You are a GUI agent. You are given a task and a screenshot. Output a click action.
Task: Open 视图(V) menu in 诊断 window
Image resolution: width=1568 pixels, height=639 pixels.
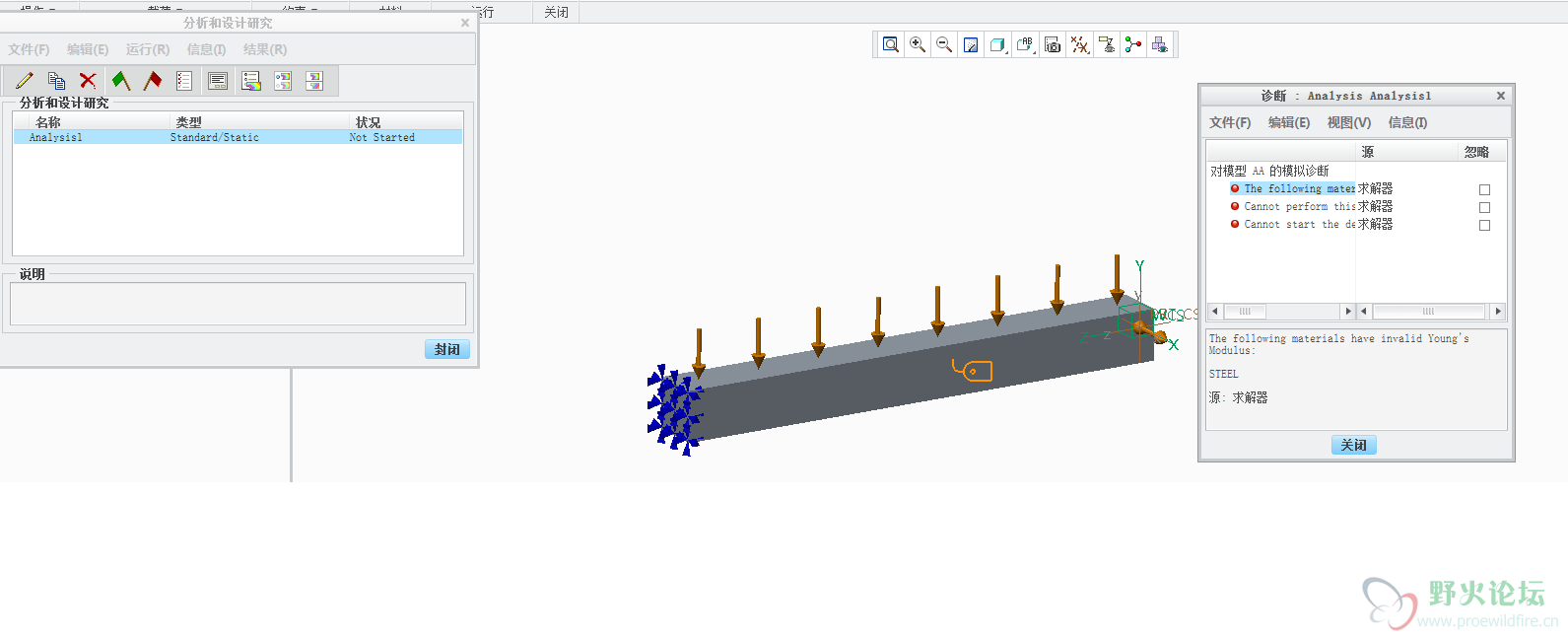pos(1349,122)
